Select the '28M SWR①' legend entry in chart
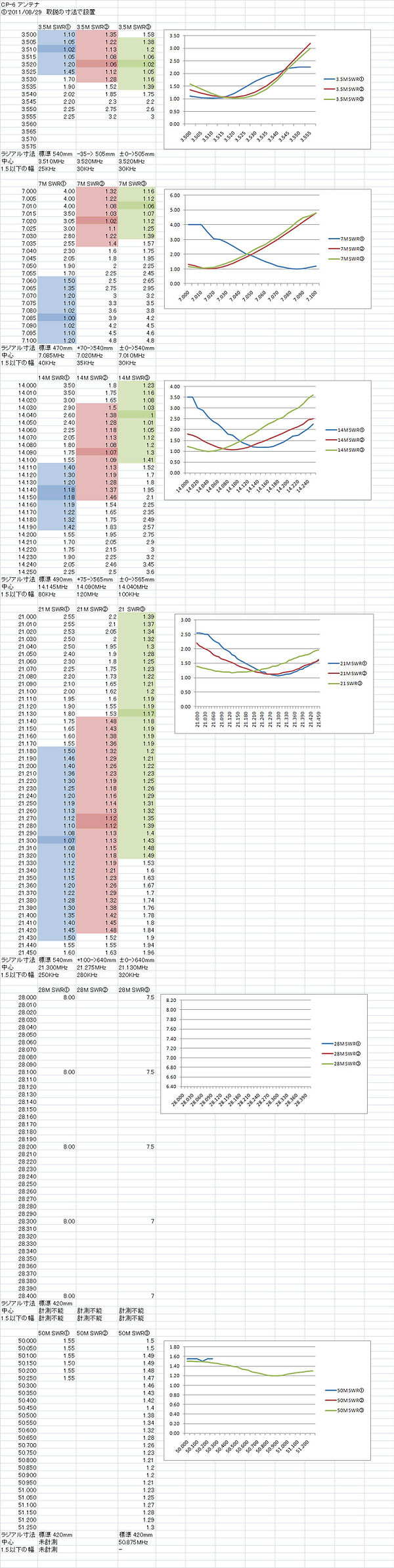The image size is (394, 1568). 341,1043
